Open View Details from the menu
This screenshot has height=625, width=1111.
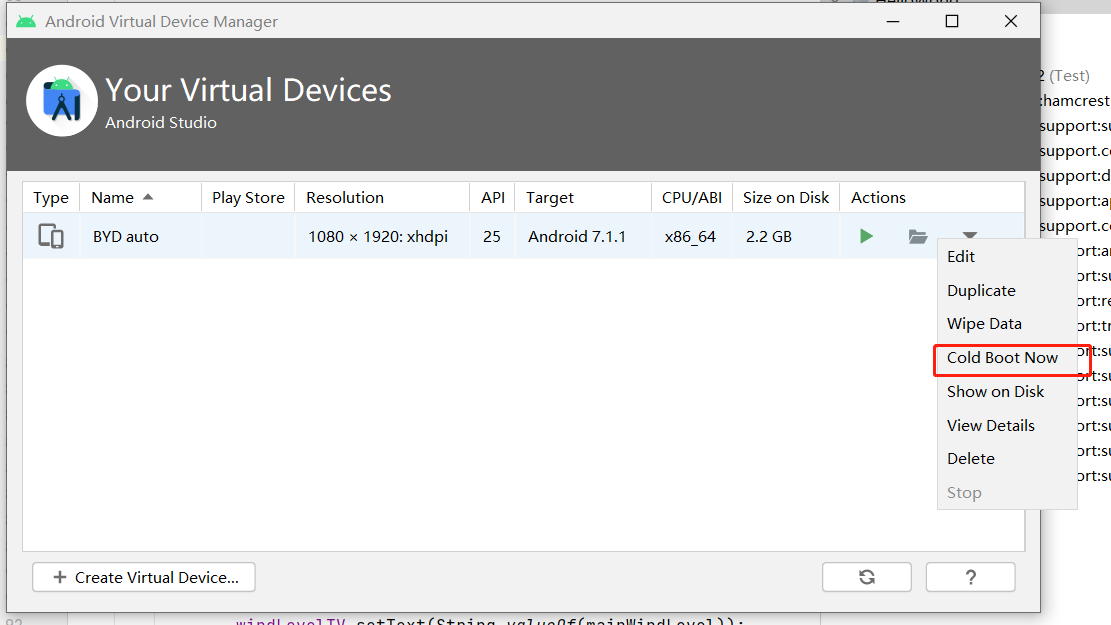[x=1007, y=426]
